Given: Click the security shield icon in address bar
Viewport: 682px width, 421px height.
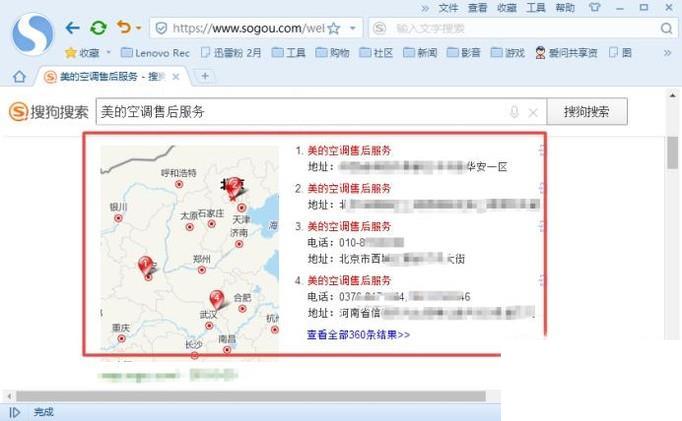Looking at the screenshot, I should 161,29.
